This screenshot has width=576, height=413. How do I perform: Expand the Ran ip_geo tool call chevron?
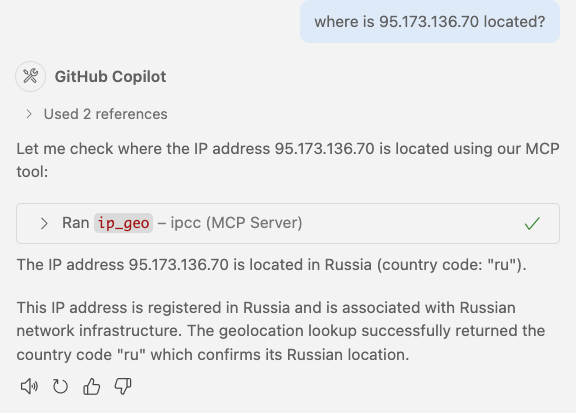pos(44,223)
